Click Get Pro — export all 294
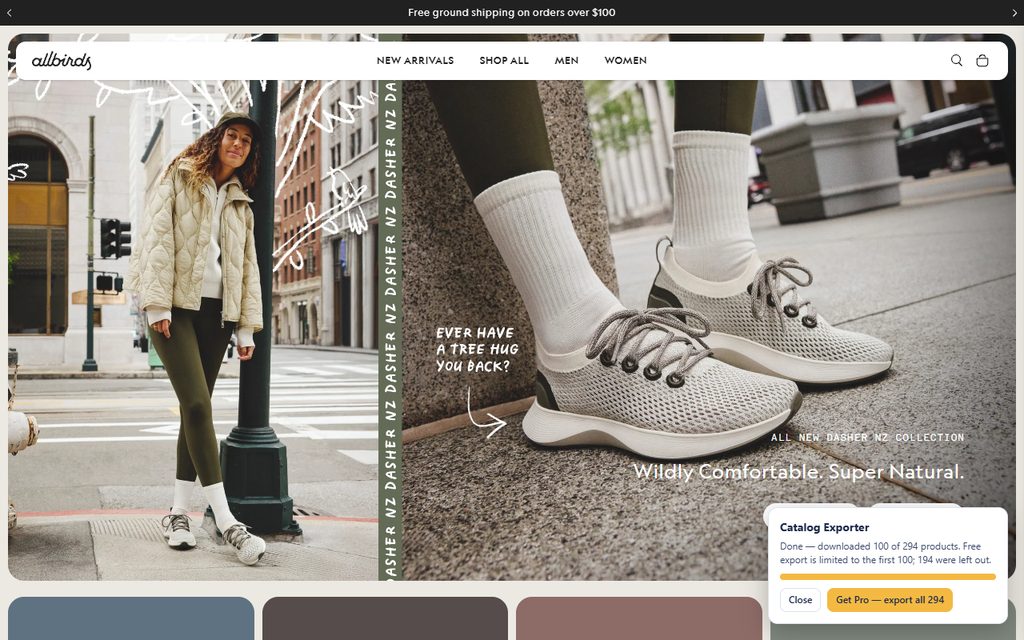The width and height of the screenshot is (1024, 640). tap(889, 600)
